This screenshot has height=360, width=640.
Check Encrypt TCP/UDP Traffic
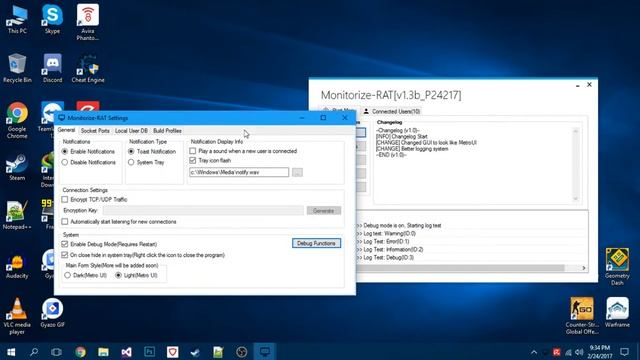click(64, 200)
